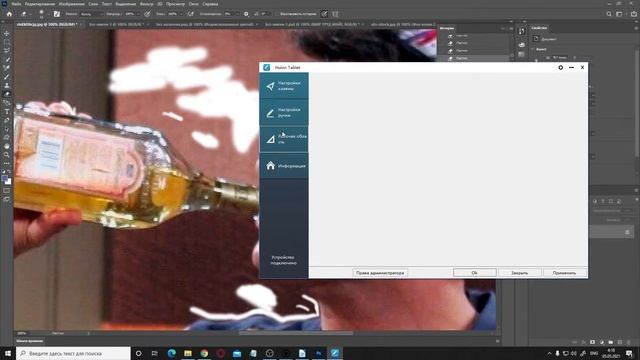Open the Изображение menu
The image size is (640, 360).
[x=71, y=4]
